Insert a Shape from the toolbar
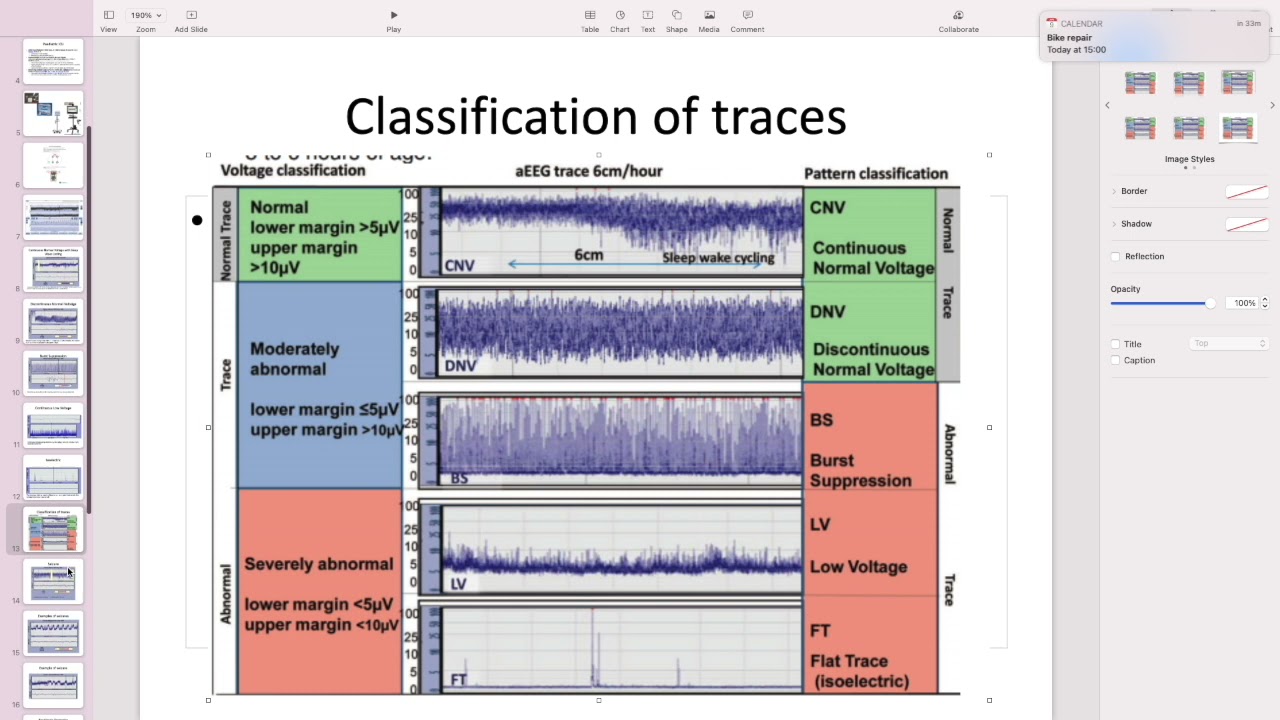The height and width of the screenshot is (720, 1280). point(677,20)
